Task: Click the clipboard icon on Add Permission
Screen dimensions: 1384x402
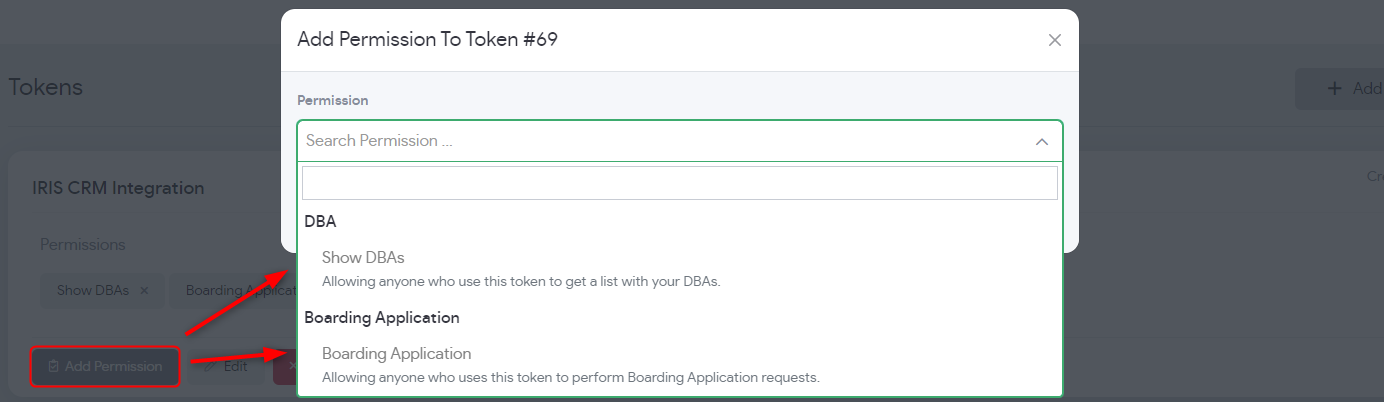Action: coord(54,367)
